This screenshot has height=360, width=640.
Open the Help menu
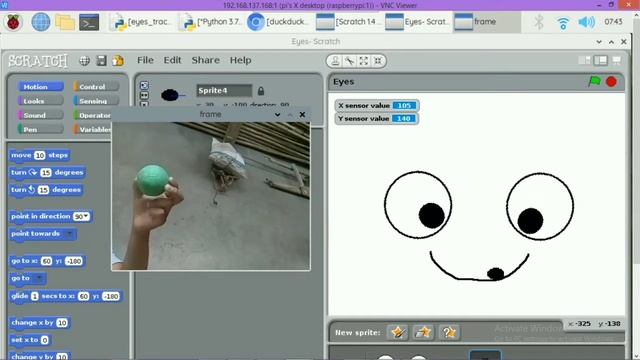click(x=240, y=60)
